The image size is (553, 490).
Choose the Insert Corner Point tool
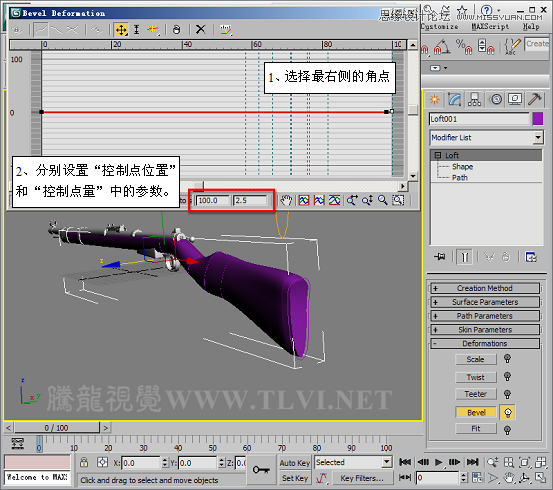click(153, 30)
